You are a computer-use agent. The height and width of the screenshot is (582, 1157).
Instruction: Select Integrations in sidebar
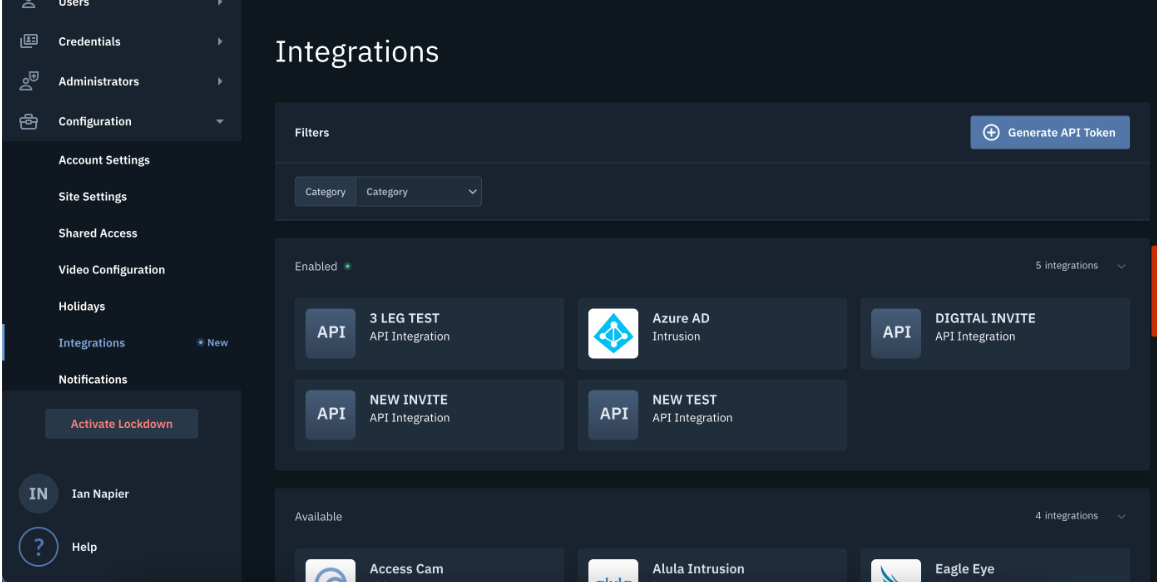91,342
